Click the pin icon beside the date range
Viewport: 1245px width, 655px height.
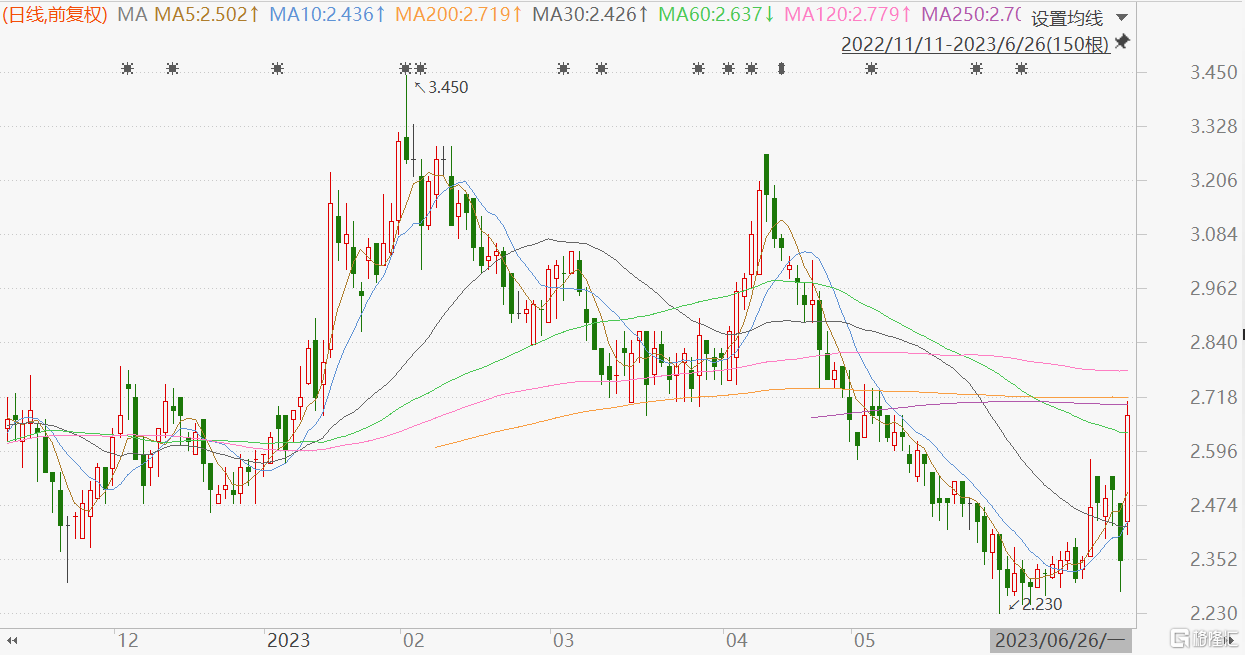pyautogui.click(x=1122, y=42)
